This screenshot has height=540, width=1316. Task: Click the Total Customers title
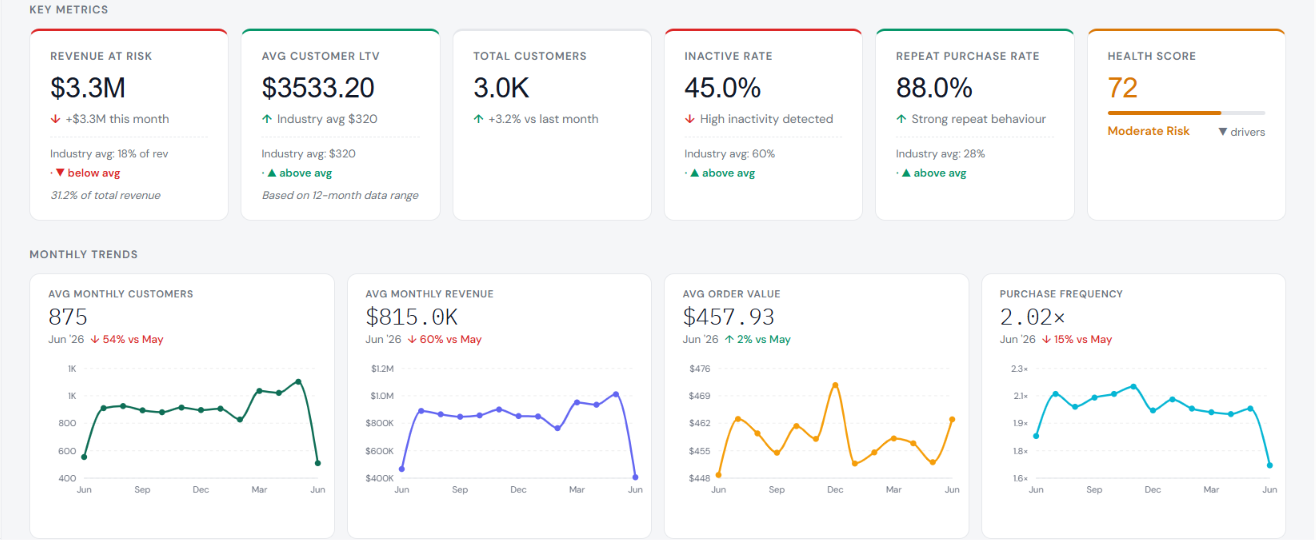[x=530, y=56]
